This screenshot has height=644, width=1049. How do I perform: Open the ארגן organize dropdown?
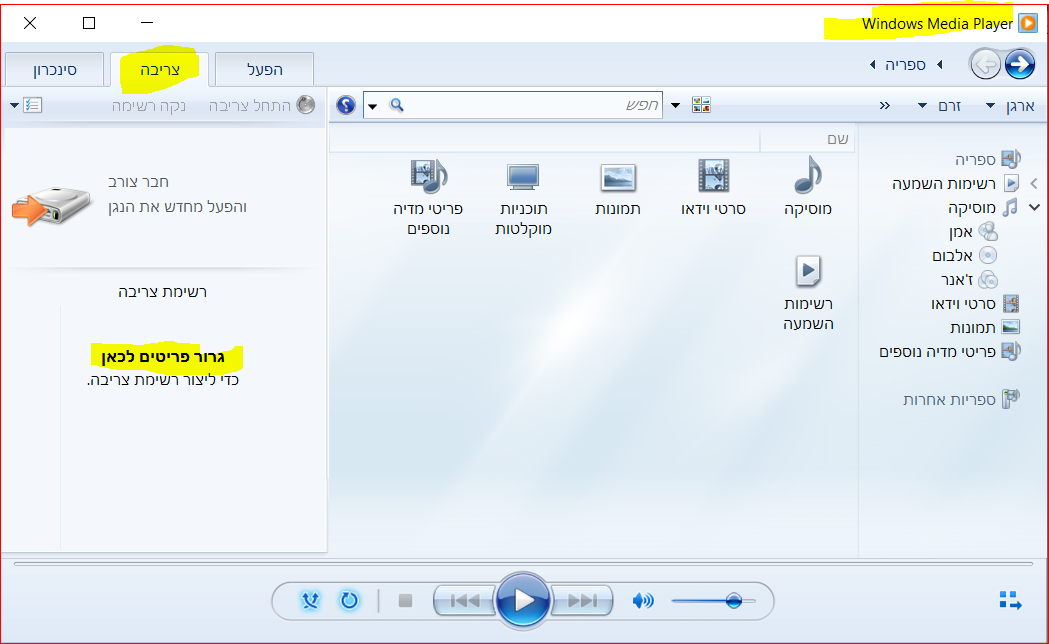pos(1011,106)
